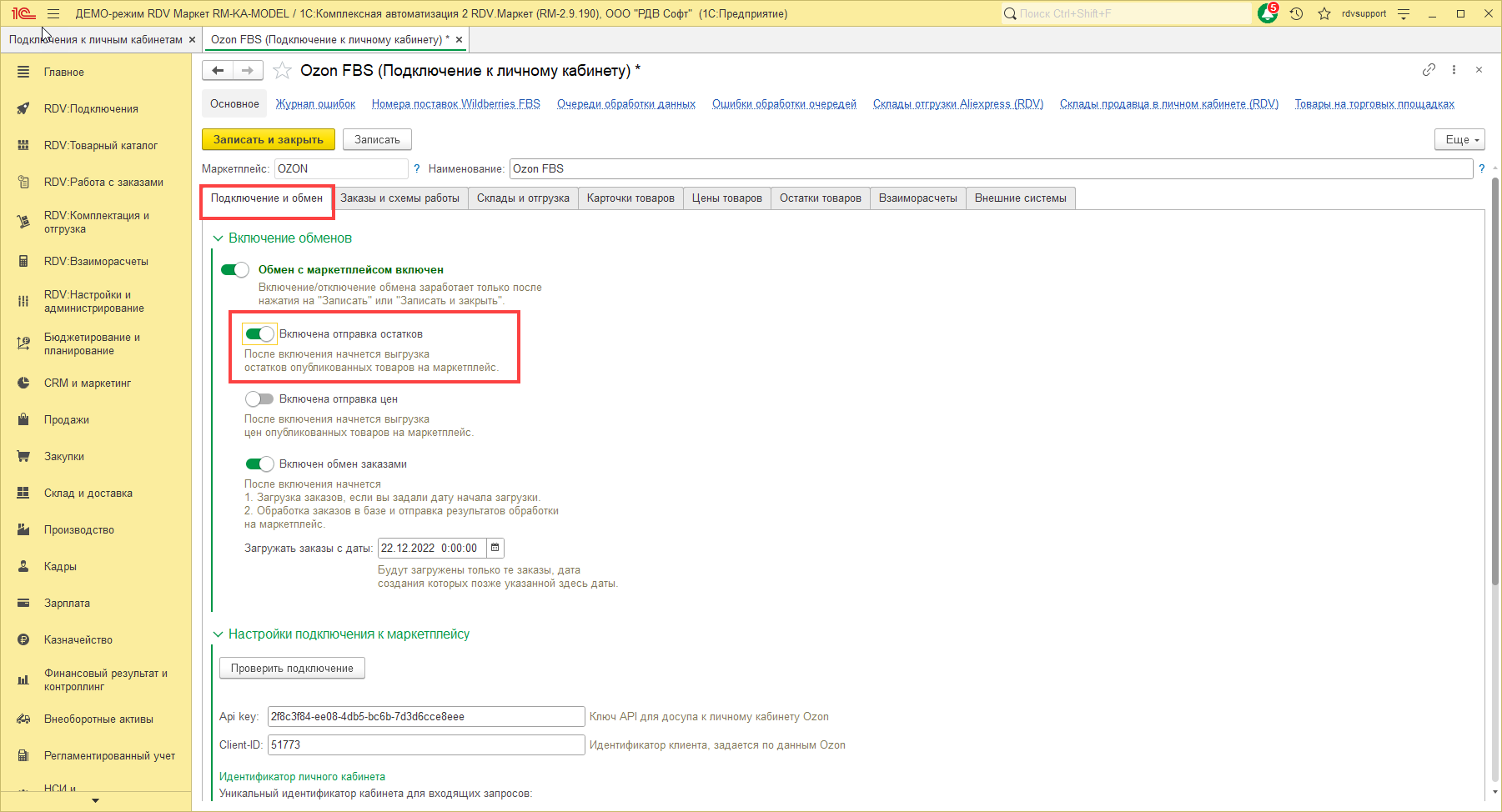Close the Подключения к личным кабинетам tab
The width and height of the screenshot is (1502, 812).
pyautogui.click(x=193, y=39)
